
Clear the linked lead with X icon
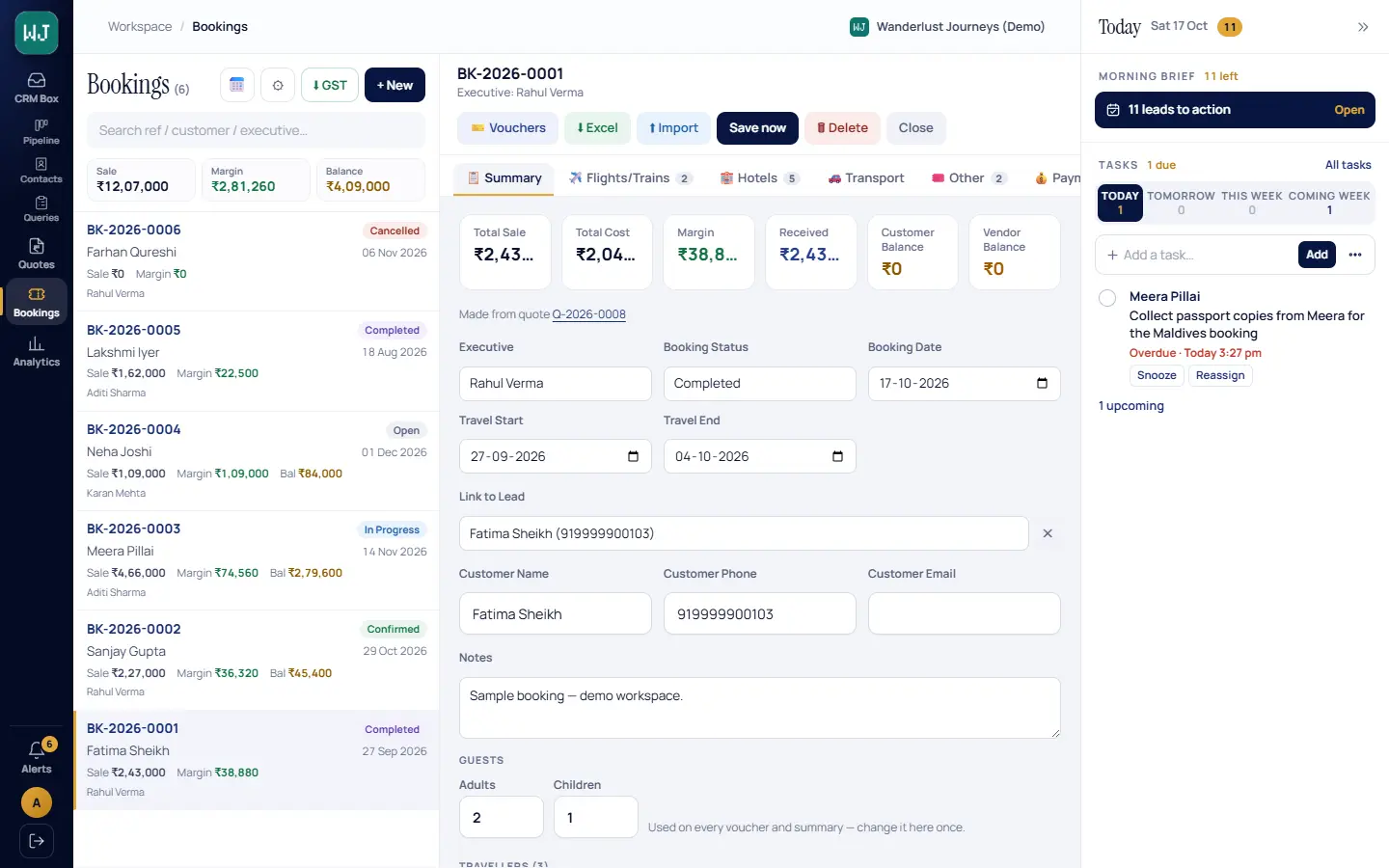(x=1048, y=533)
